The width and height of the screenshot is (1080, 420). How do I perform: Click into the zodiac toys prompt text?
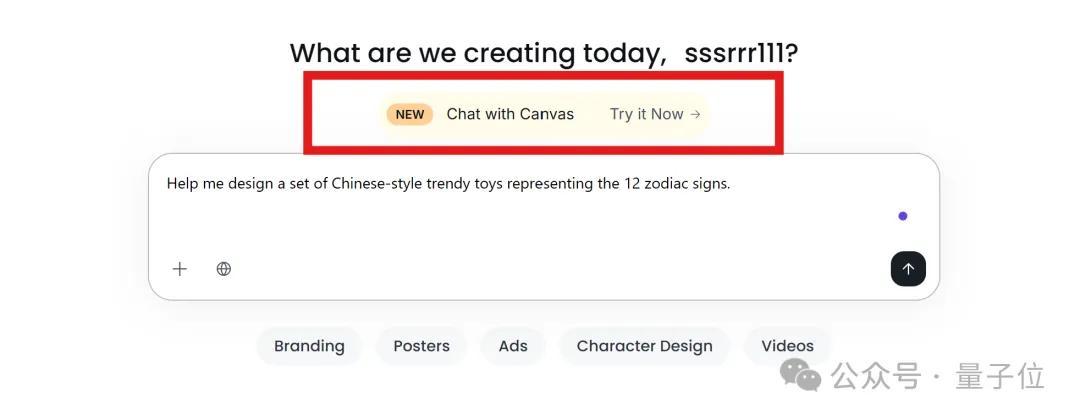(x=448, y=184)
